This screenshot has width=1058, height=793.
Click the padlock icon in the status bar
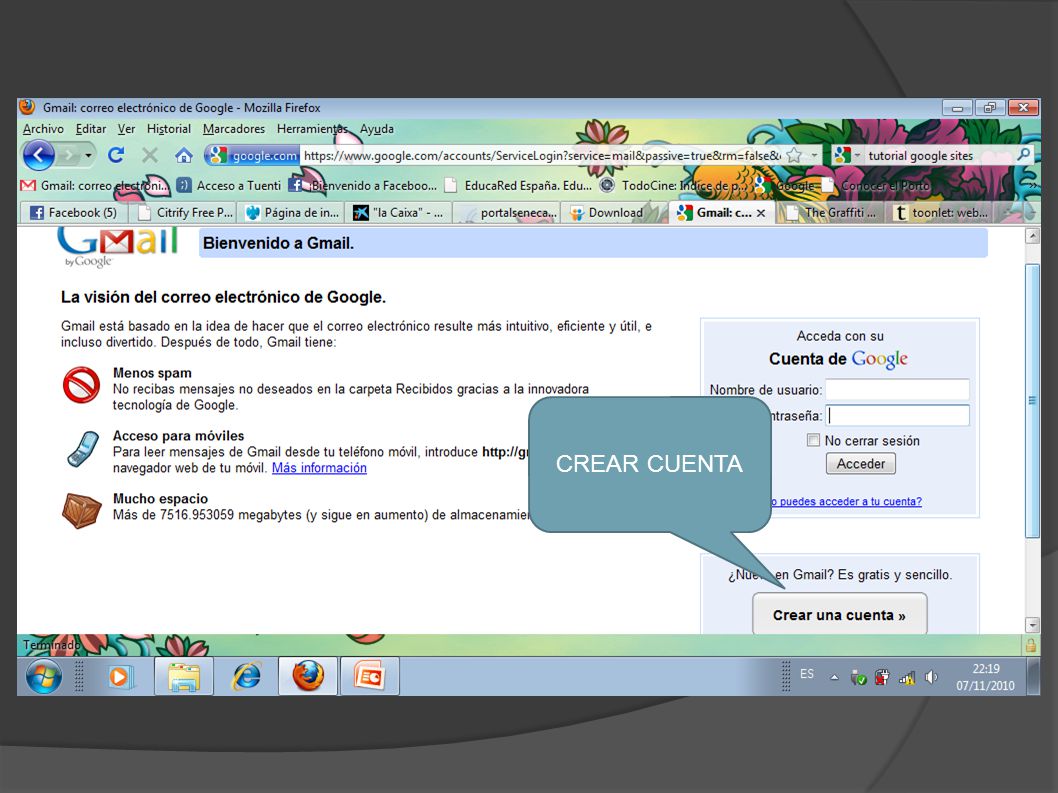tap(1030, 645)
